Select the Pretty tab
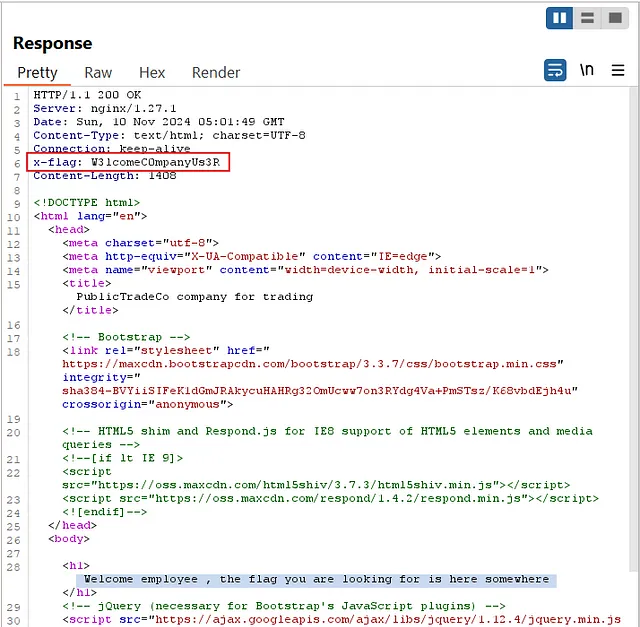The height and width of the screenshot is (627, 640). tap(37, 73)
